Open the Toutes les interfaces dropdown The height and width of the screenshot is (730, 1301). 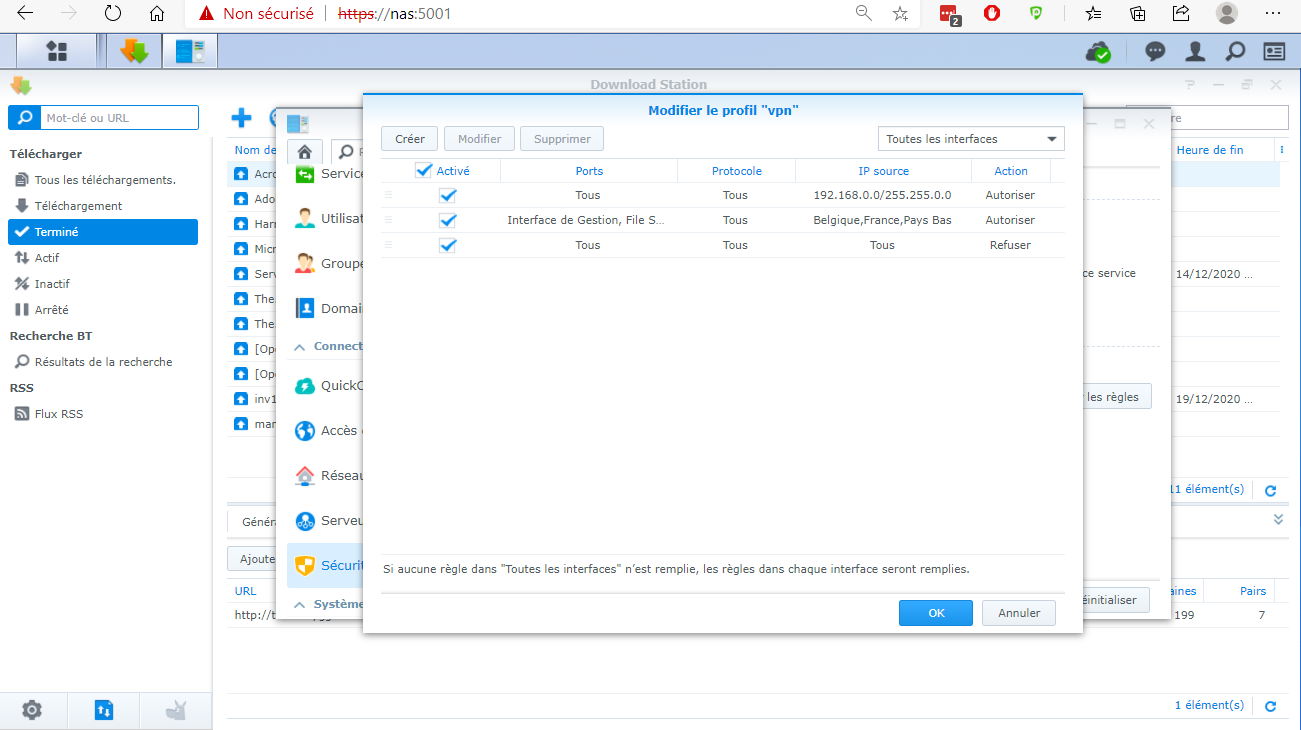[970, 139]
